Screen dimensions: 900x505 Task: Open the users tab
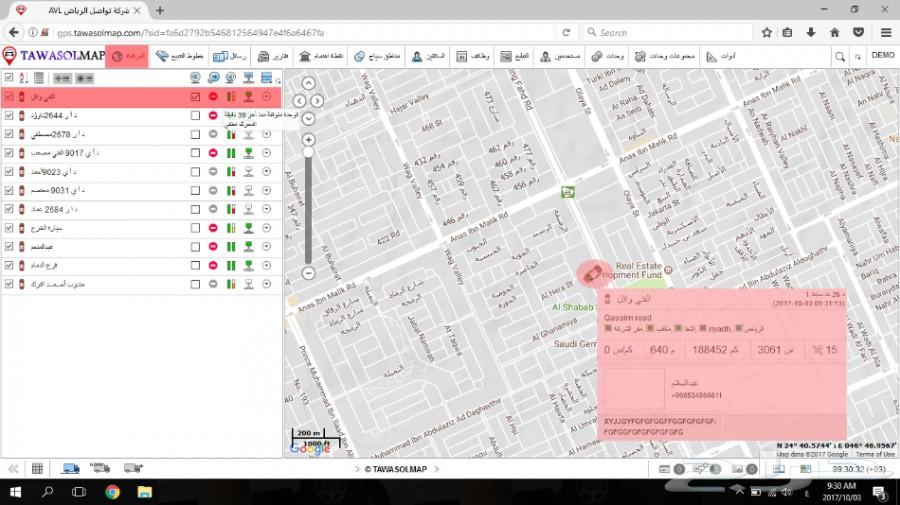[560, 56]
